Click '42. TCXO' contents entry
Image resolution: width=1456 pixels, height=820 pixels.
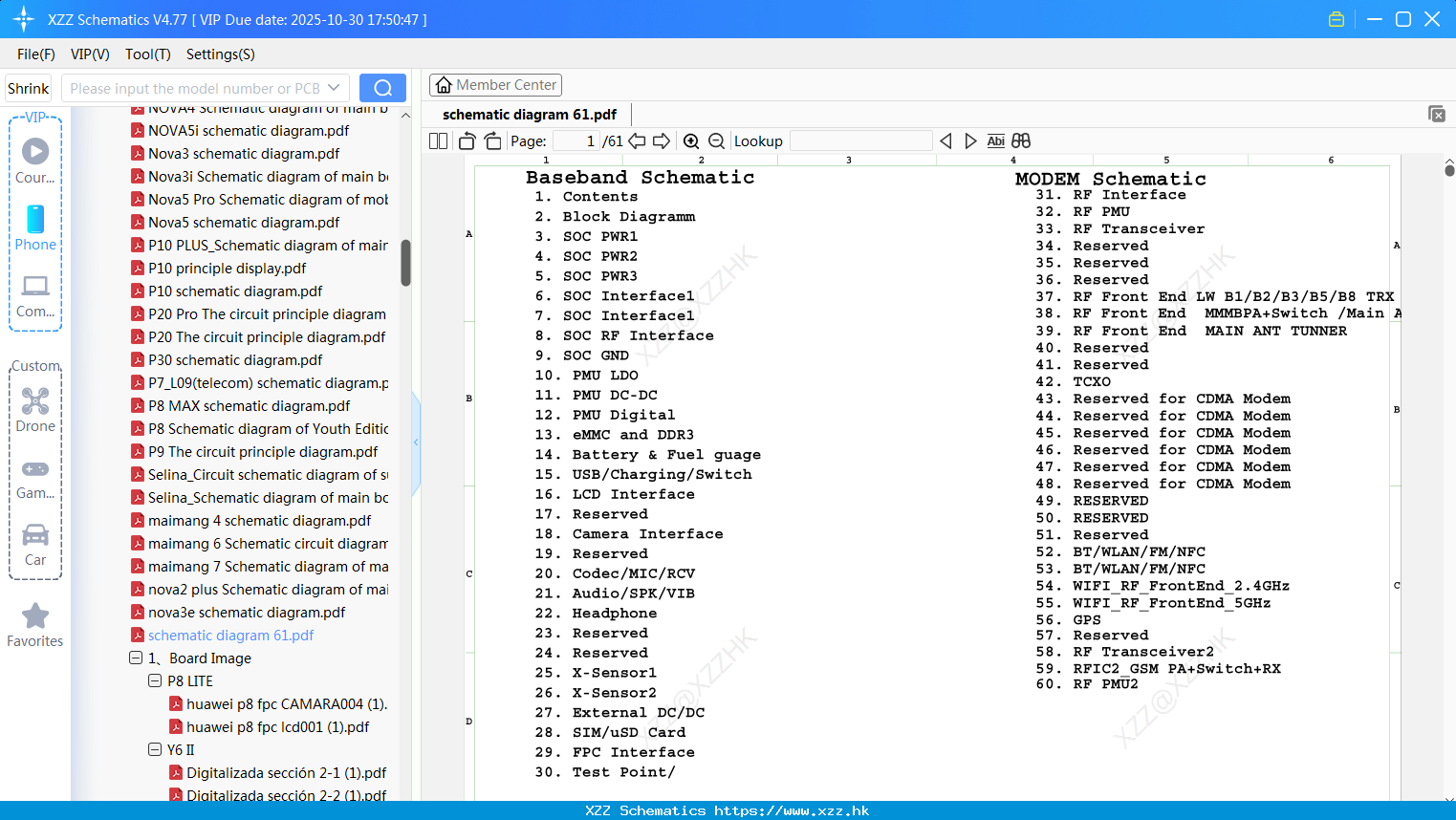click(x=1073, y=381)
